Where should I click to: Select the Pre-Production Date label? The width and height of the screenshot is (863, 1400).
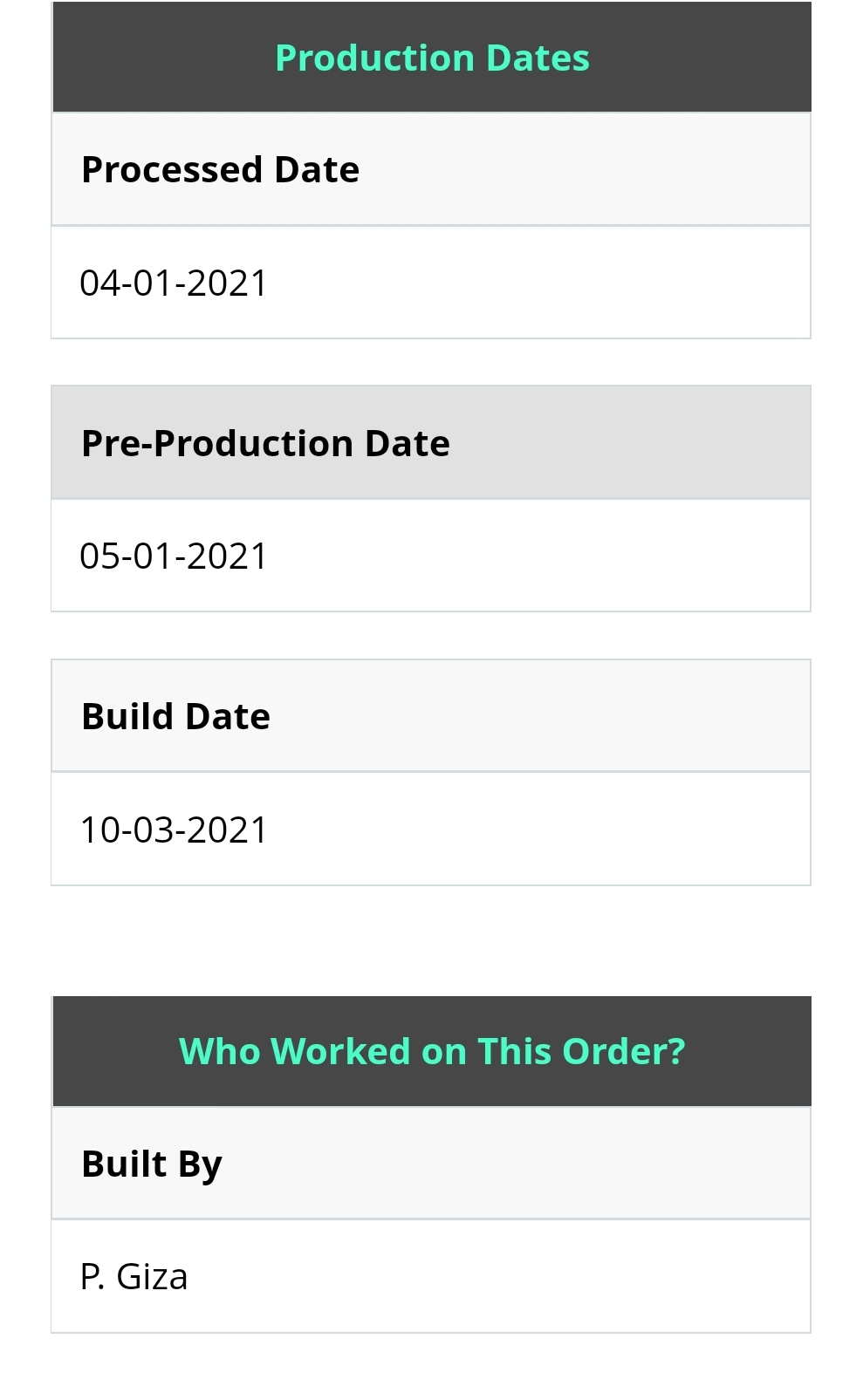265,443
